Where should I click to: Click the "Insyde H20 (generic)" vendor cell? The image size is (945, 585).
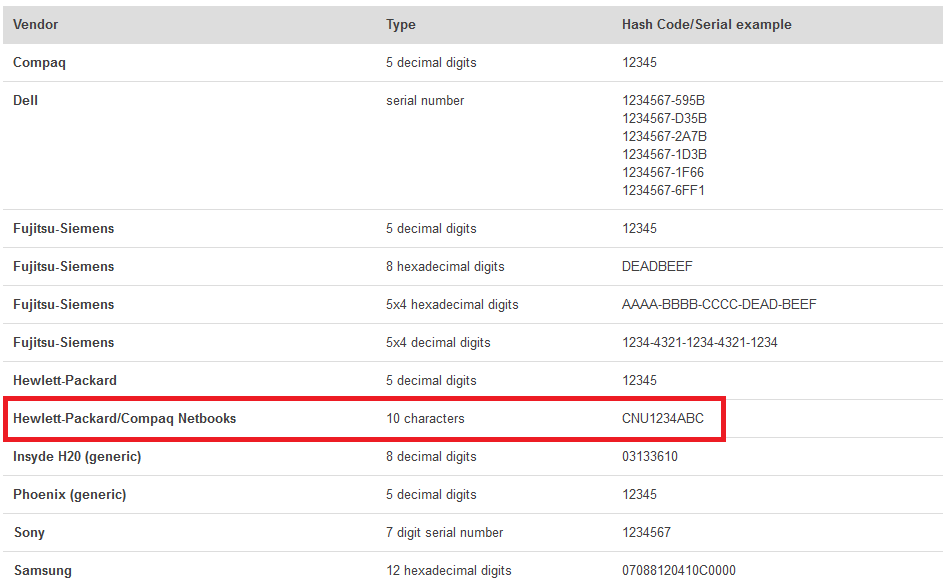(x=77, y=457)
